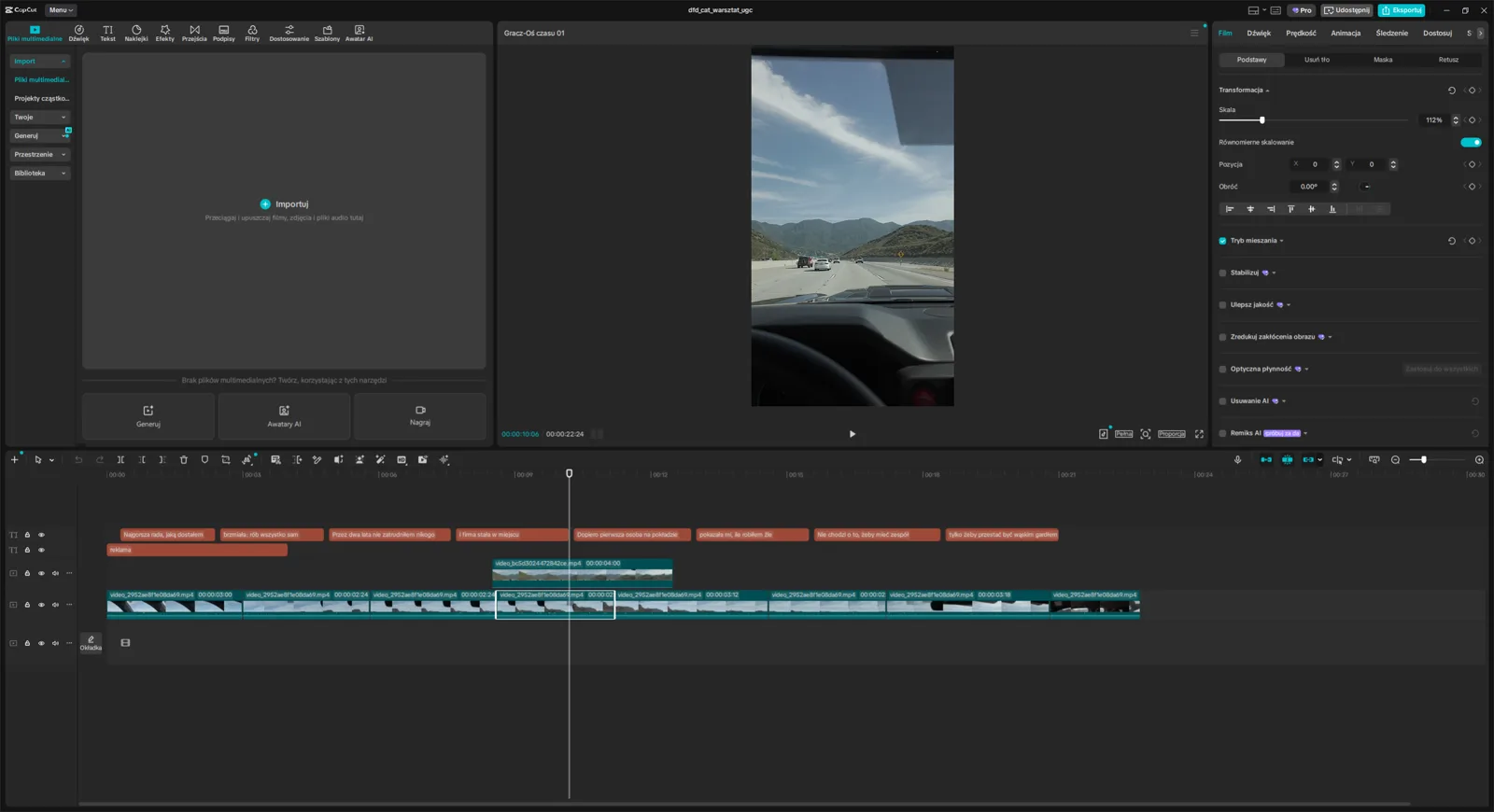Collapse the Import section in sidebar
This screenshot has height=812, width=1494.
click(40, 62)
